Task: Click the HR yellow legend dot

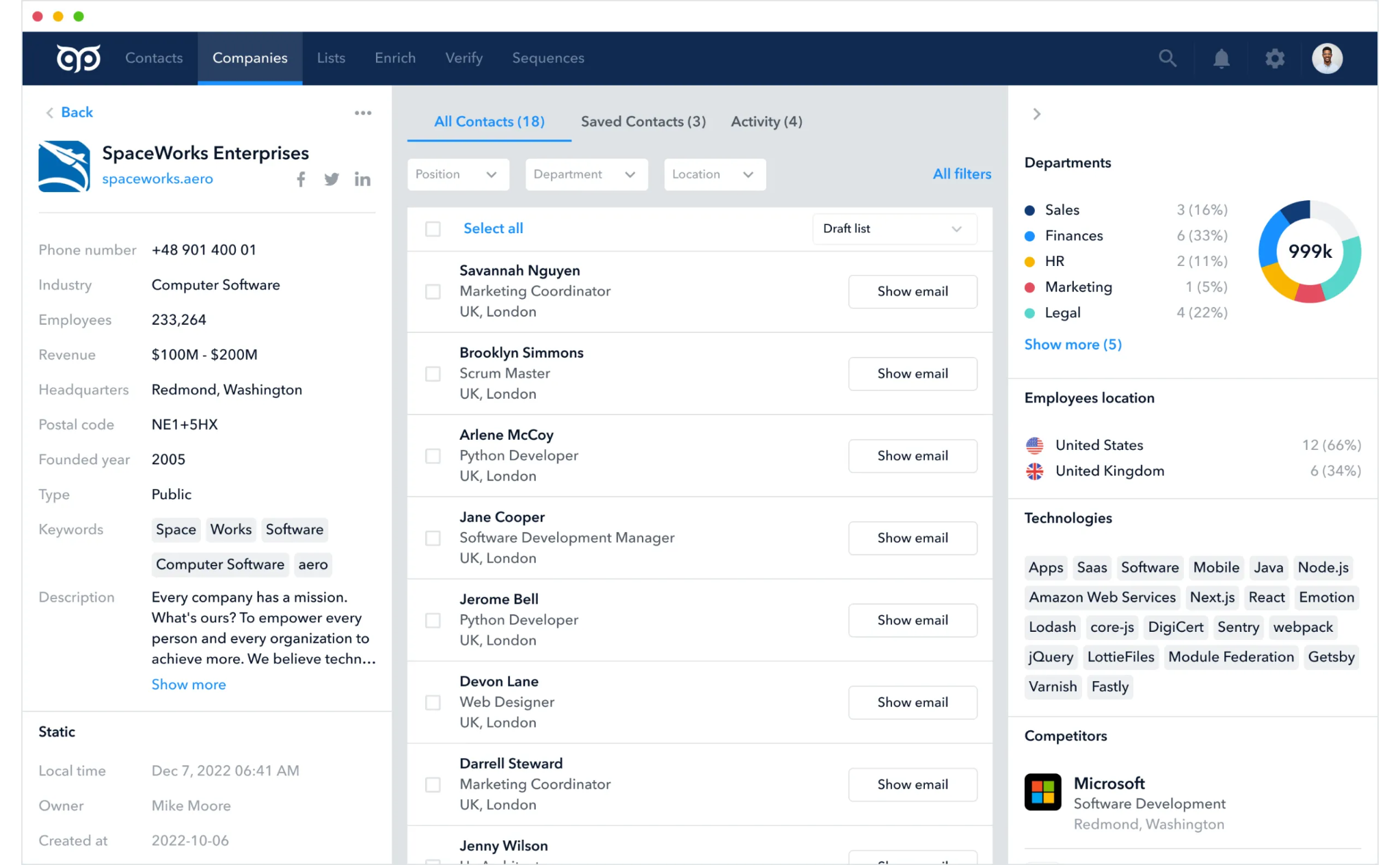Action: click(1029, 262)
